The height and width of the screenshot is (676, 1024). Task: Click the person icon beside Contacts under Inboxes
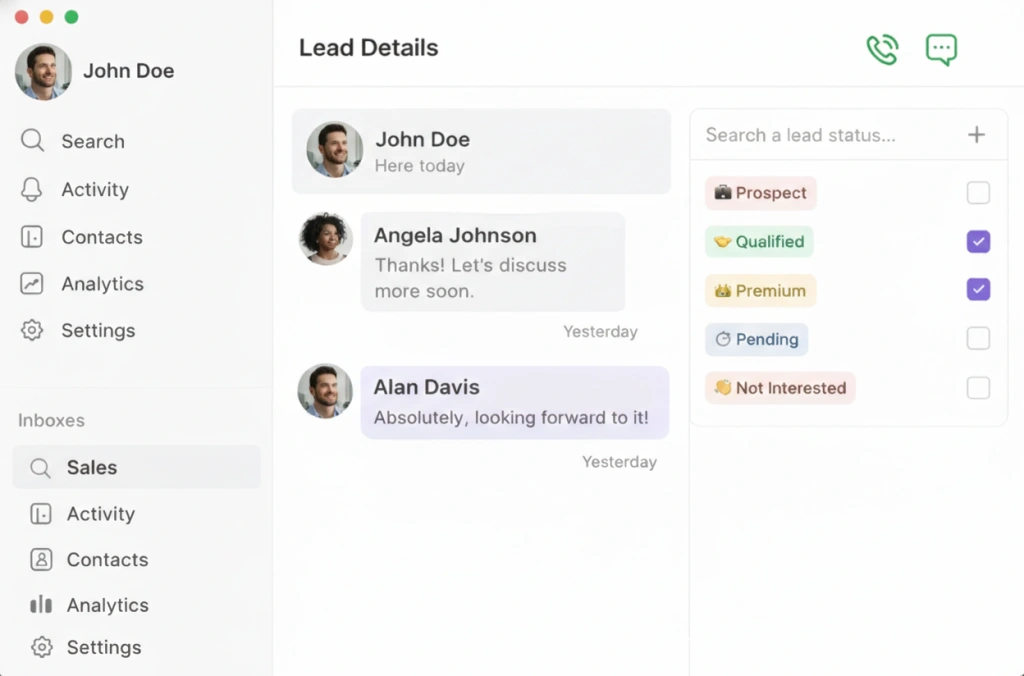(x=41, y=560)
